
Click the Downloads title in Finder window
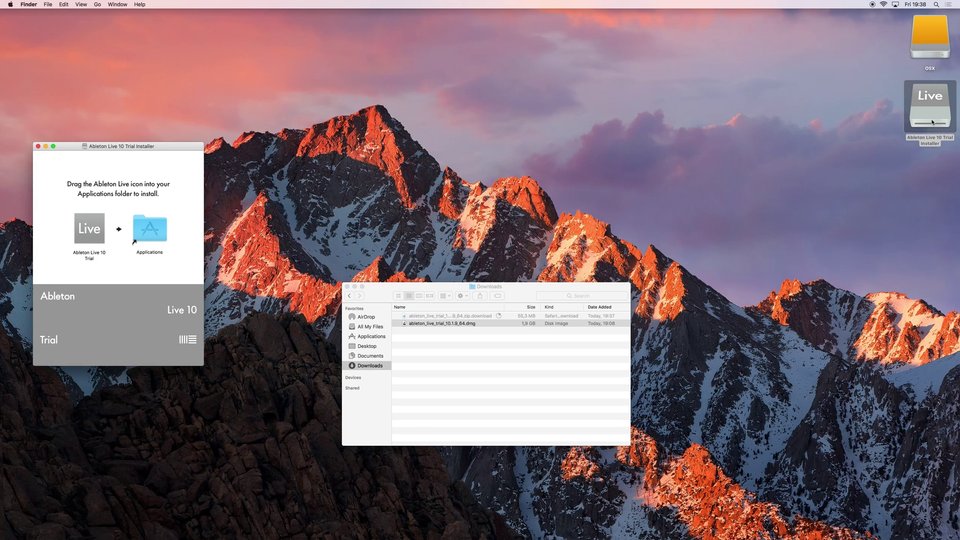[489, 287]
